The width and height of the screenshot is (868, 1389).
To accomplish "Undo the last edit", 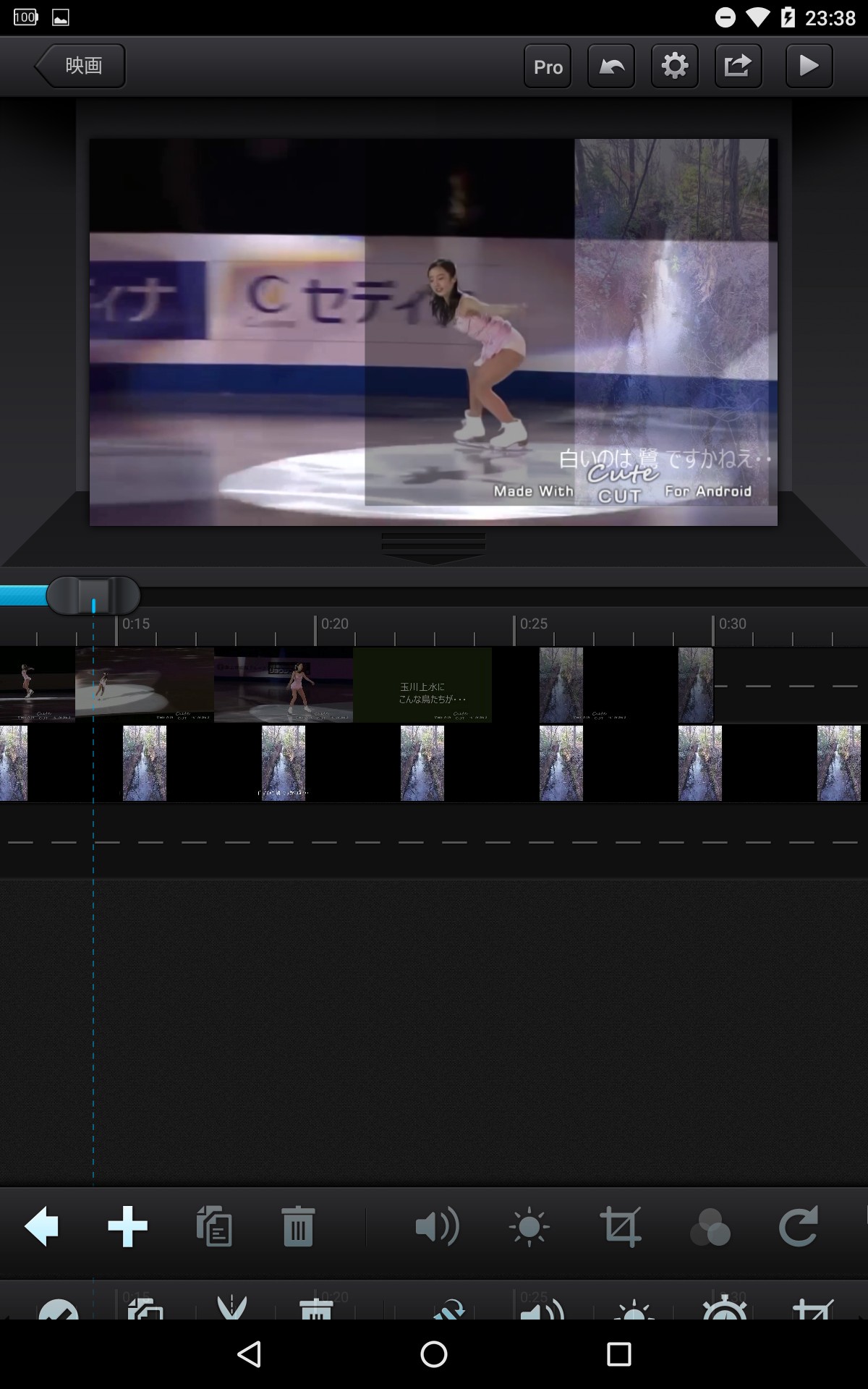I will [611, 66].
